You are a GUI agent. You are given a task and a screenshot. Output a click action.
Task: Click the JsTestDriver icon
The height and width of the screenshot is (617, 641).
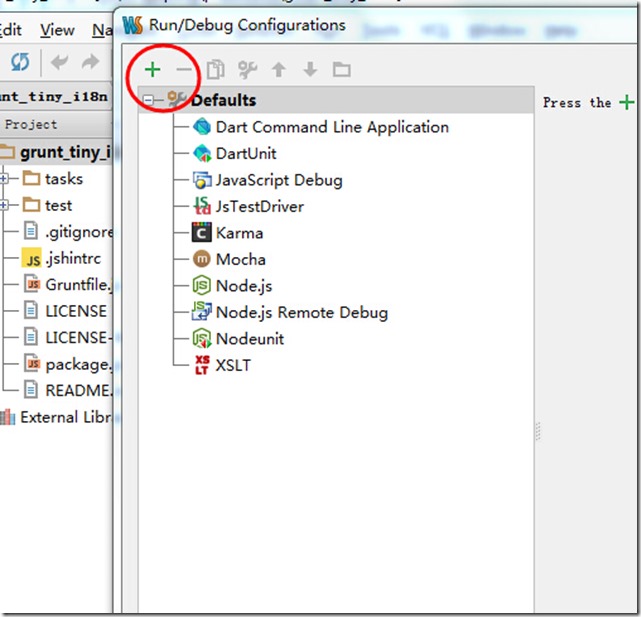(x=202, y=206)
